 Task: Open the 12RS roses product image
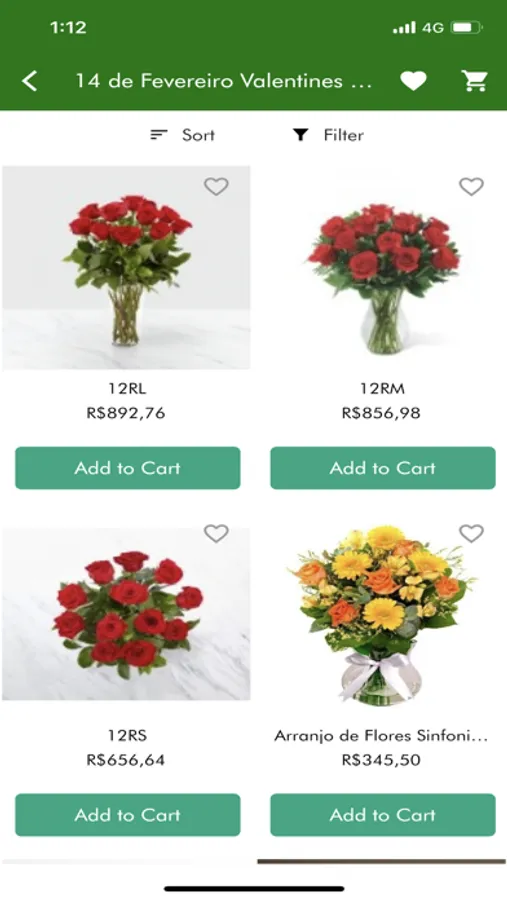click(x=126, y=613)
